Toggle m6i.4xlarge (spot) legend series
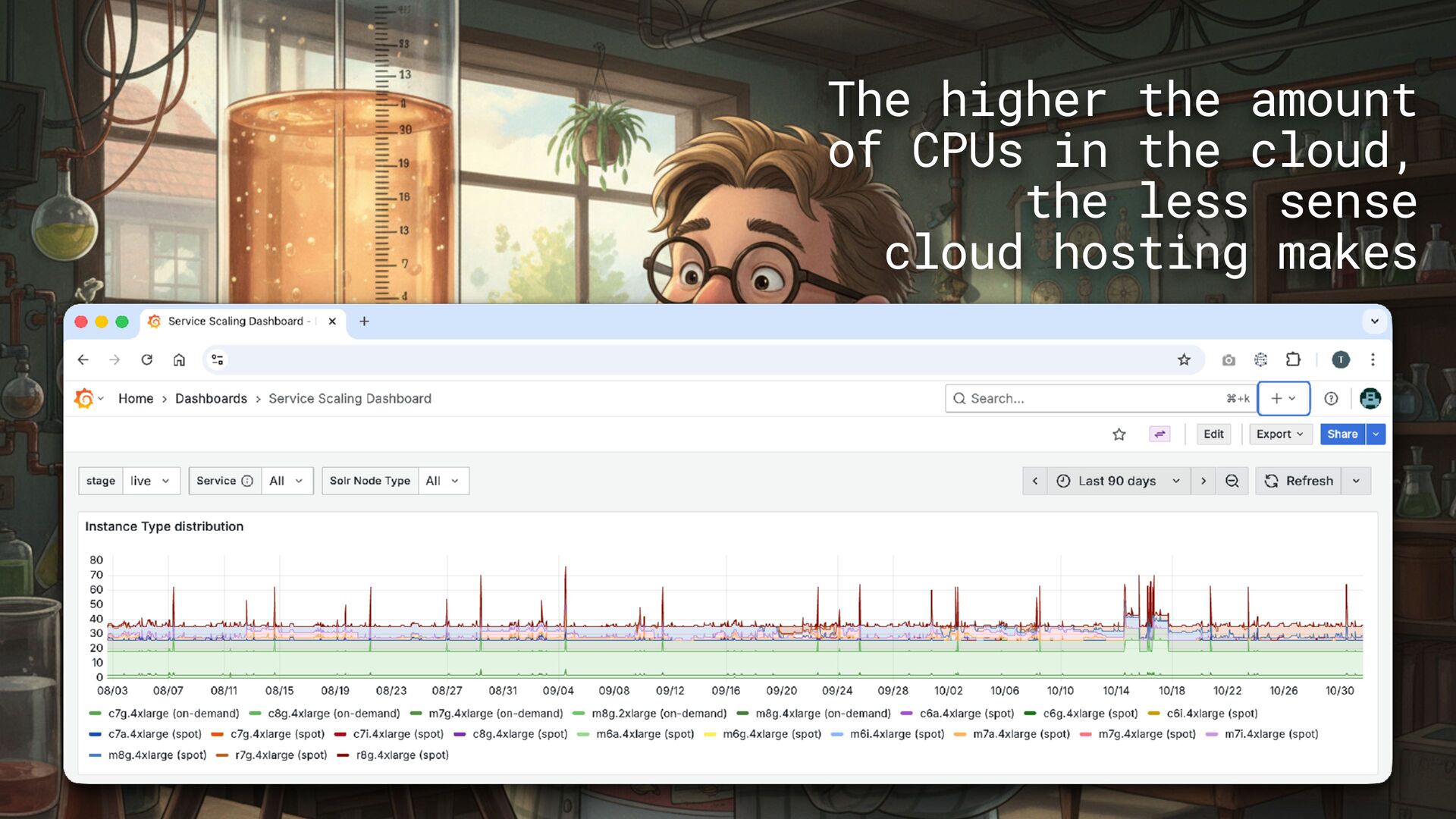Viewport: 1456px width, 819px height. coord(896,734)
